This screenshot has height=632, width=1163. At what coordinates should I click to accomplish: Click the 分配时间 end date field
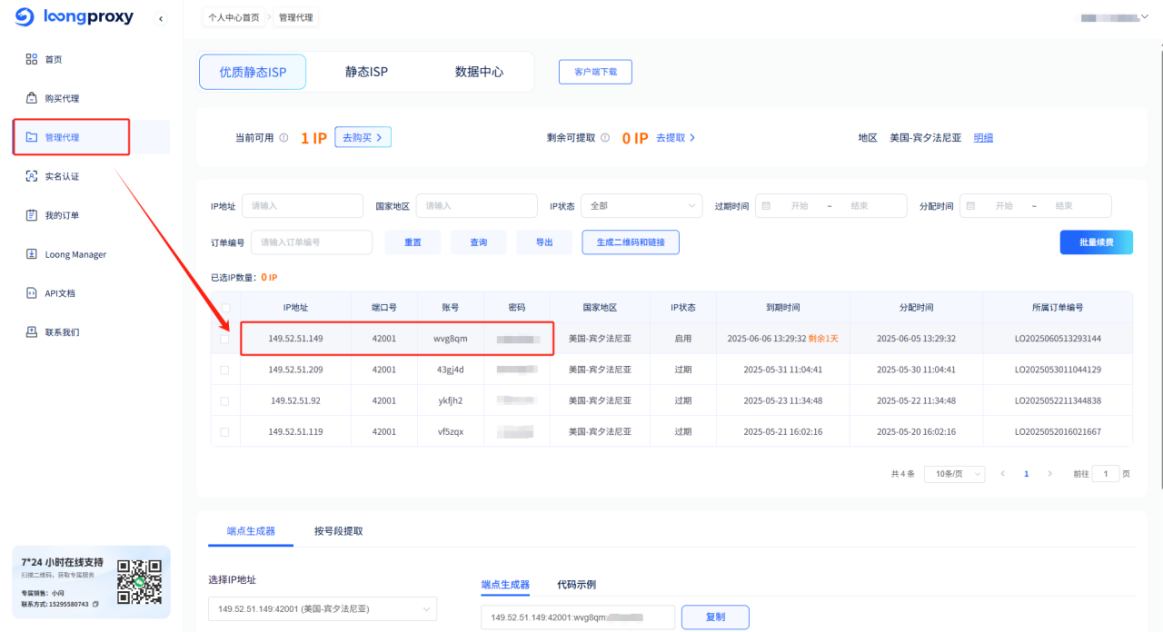[1064, 205]
